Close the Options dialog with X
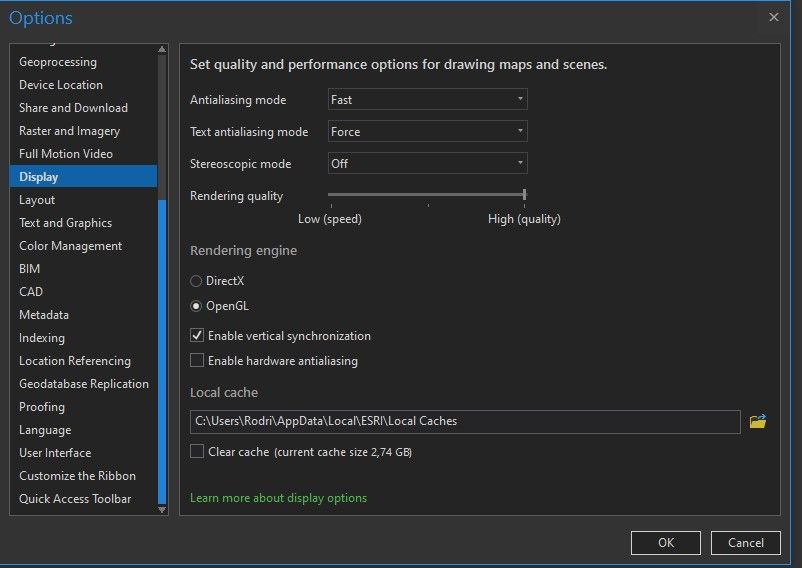 [774, 17]
